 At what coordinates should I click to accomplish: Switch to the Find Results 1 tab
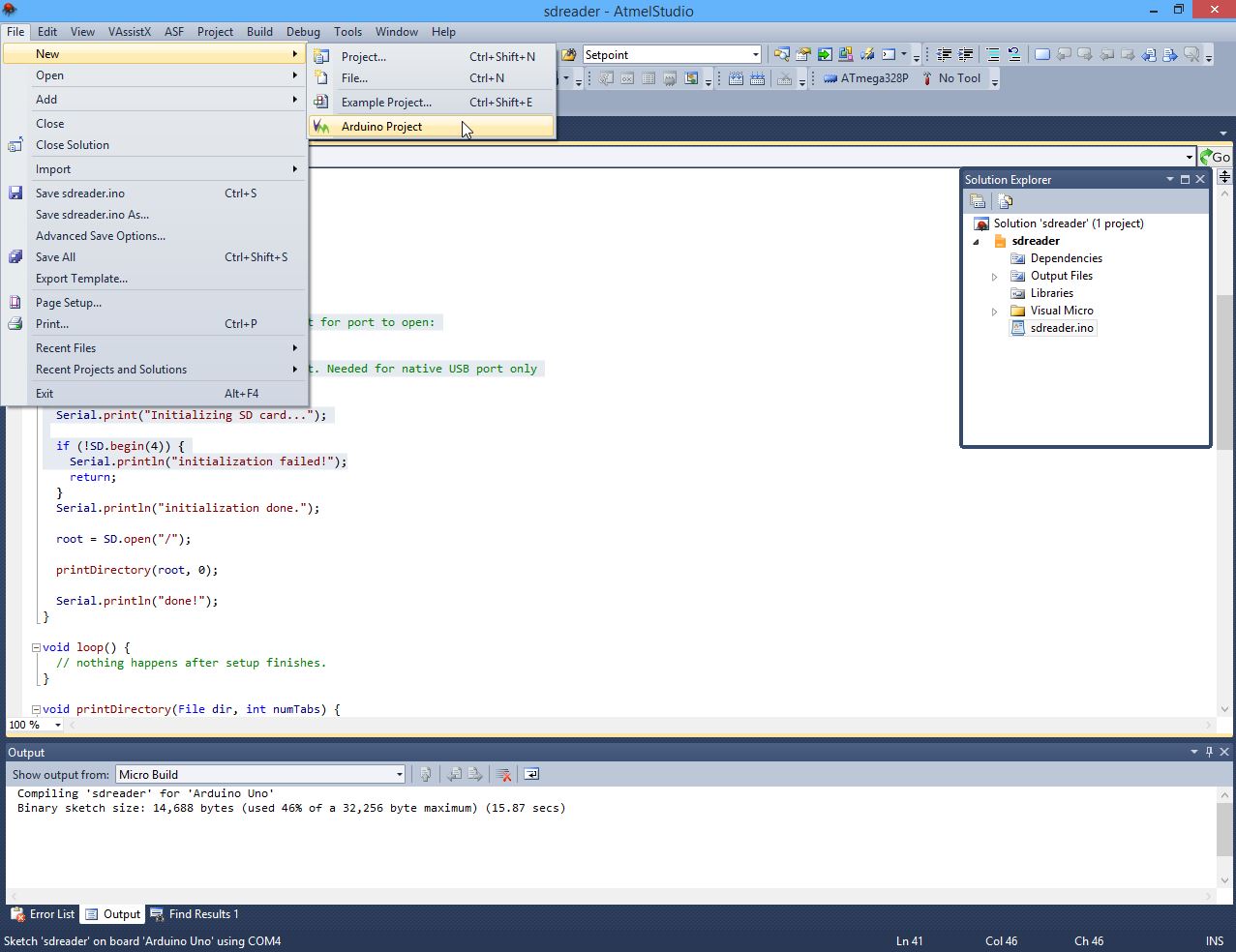195,914
